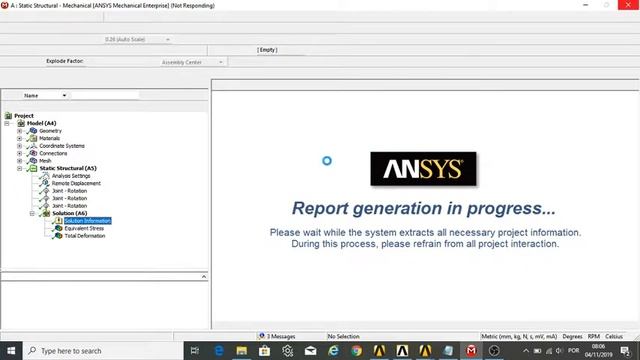The image size is (640, 360).
Task: Expand the Coordinate Systems node
Action: (x=20, y=146)
